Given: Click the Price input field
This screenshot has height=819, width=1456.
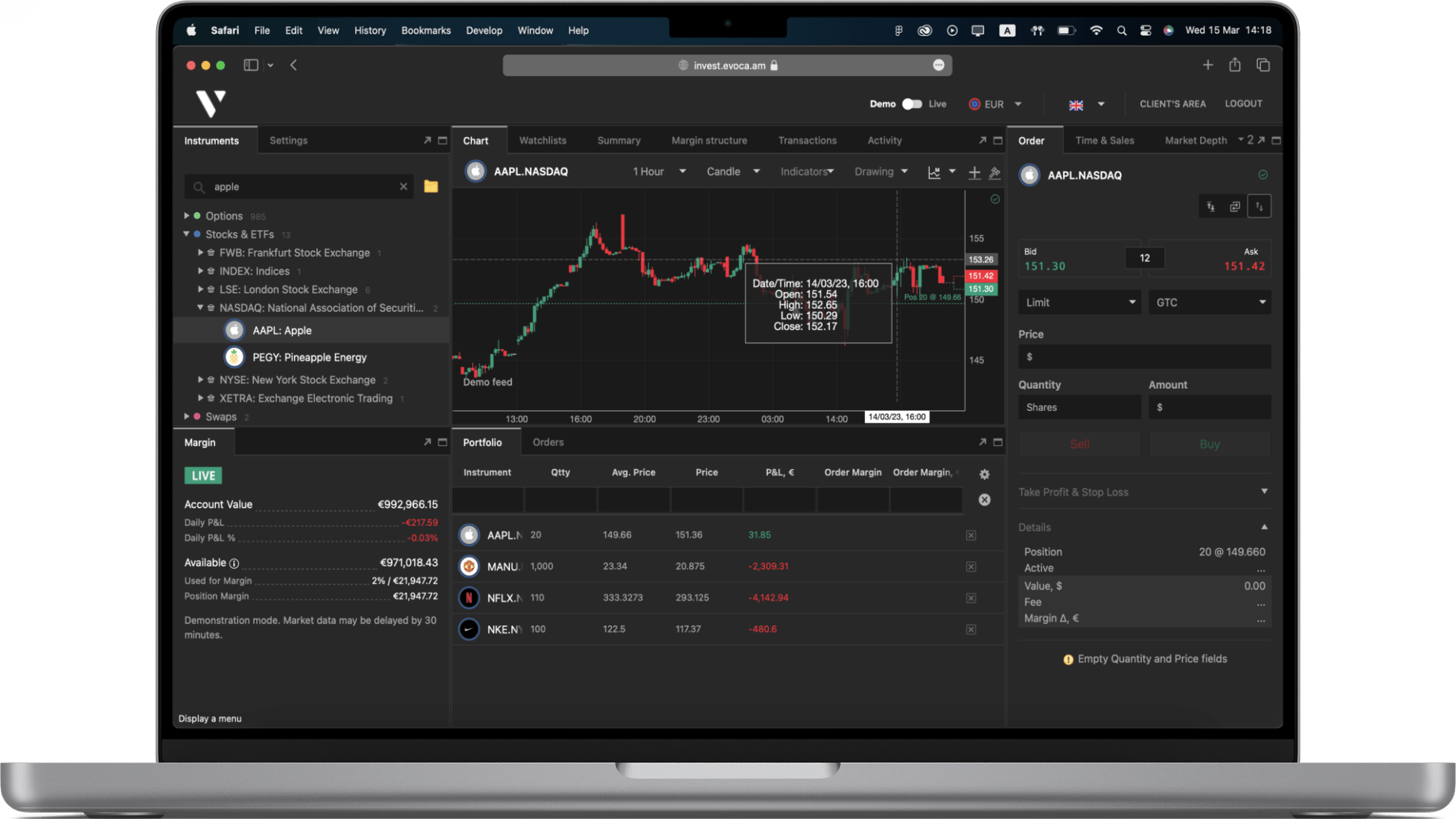Looking at the screenshot, I should click(x=1144, y=357).
